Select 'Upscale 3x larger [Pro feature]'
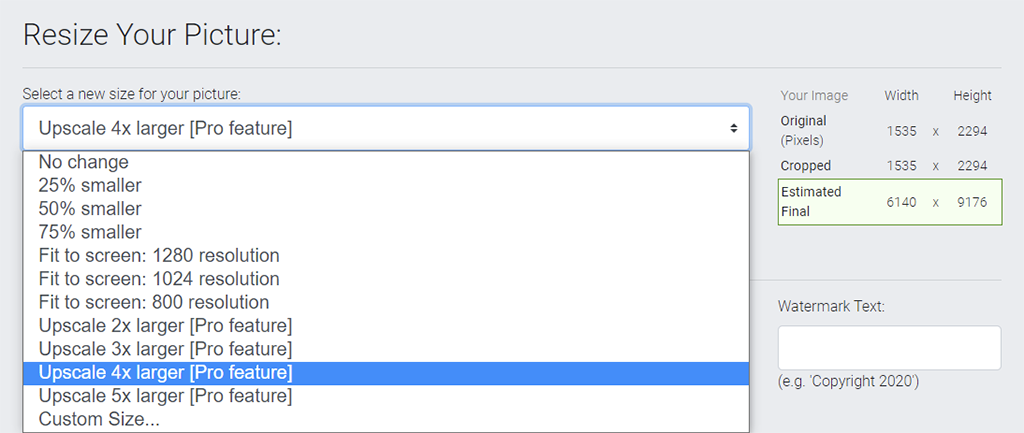 (x=385, y=349)
